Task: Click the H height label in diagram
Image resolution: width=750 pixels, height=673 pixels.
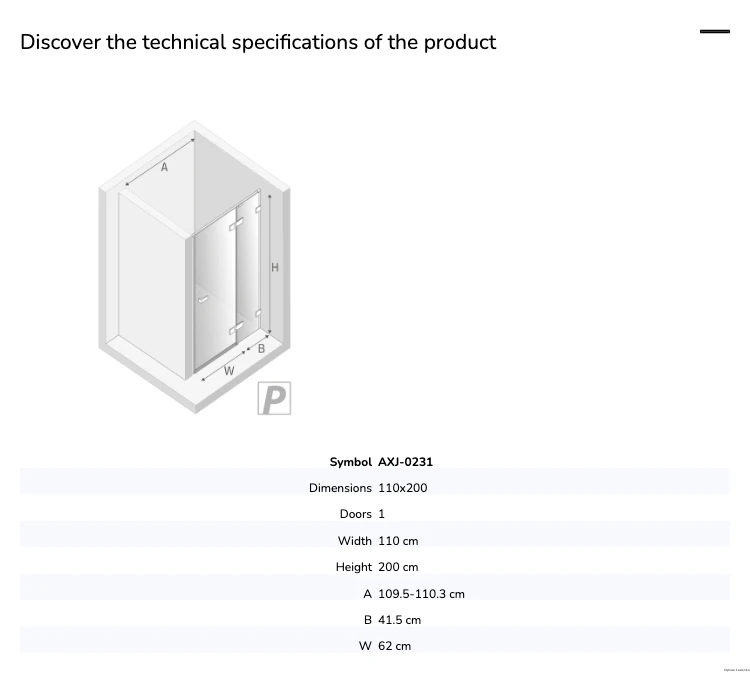Action: pos(275,267)
